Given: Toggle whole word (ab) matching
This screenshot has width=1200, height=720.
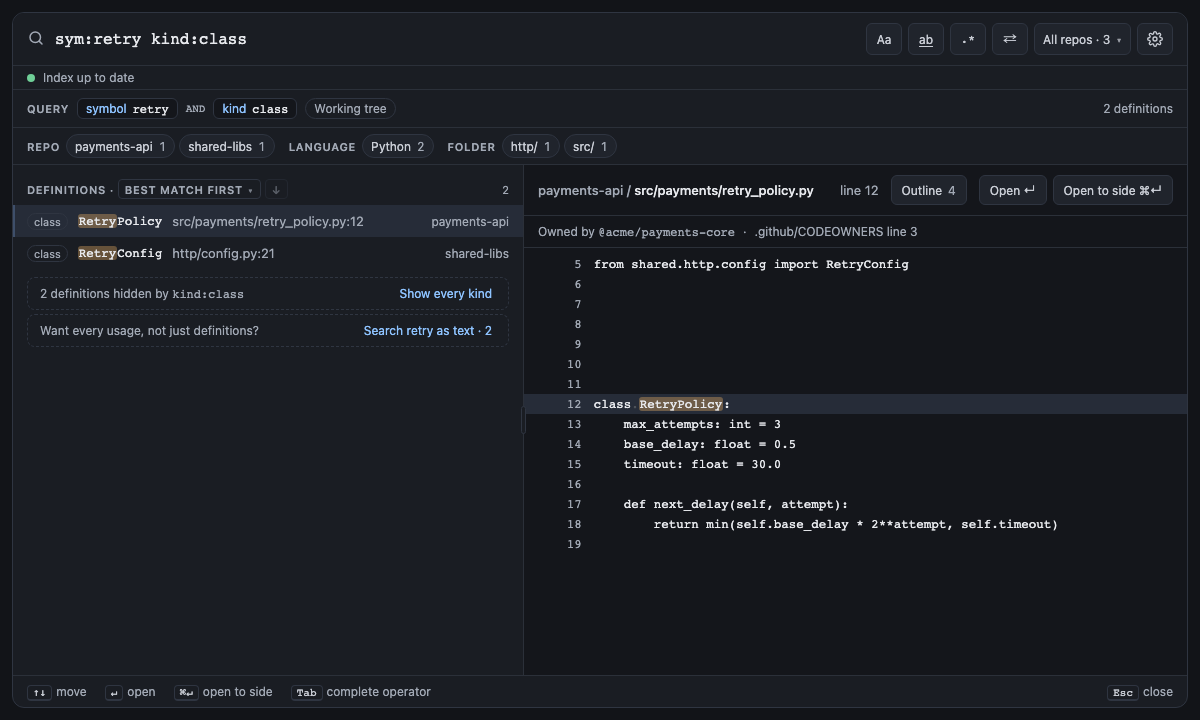Looking at the screenshot, I should tap(926, 39).
